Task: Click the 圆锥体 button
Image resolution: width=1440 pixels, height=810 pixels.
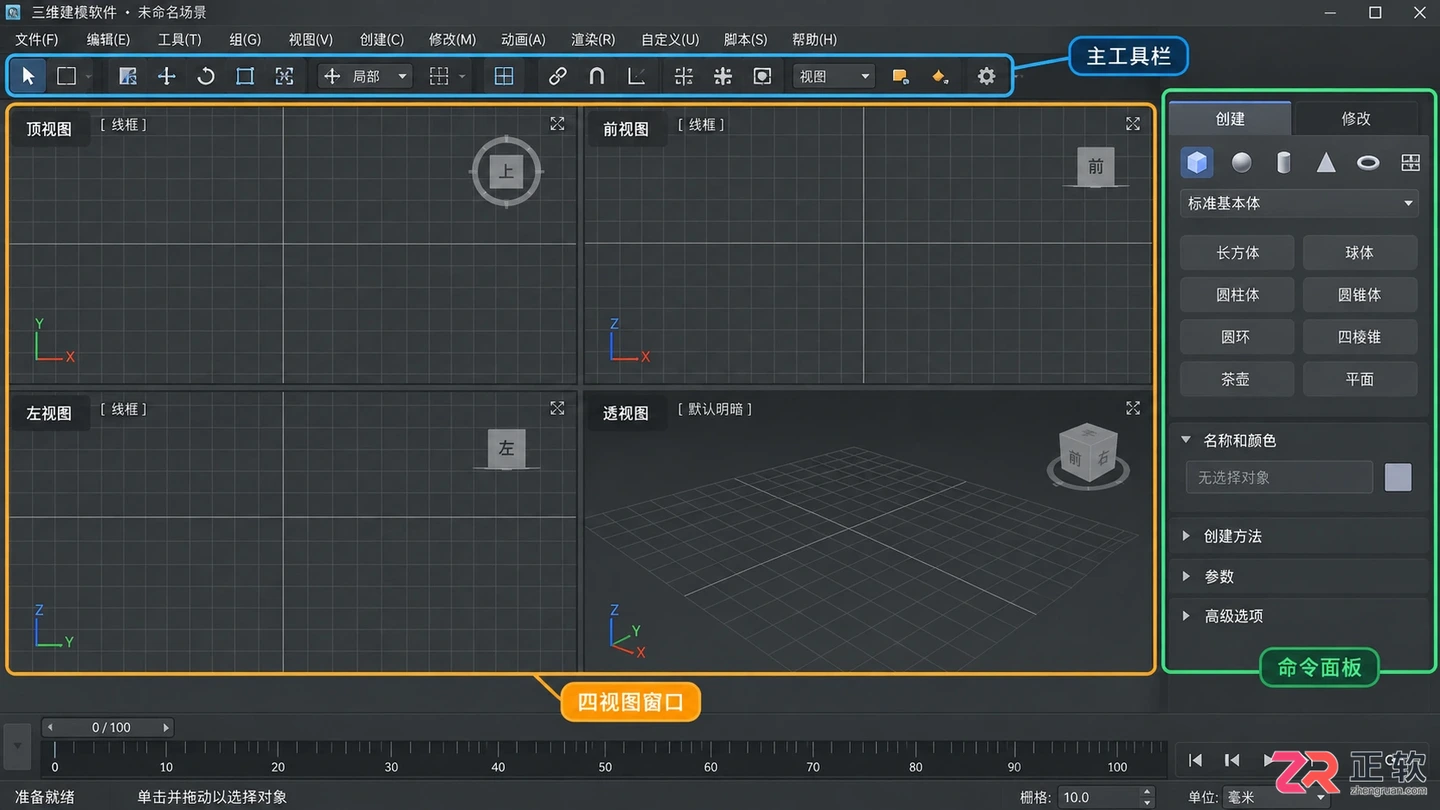Action: coord(1360,295)
